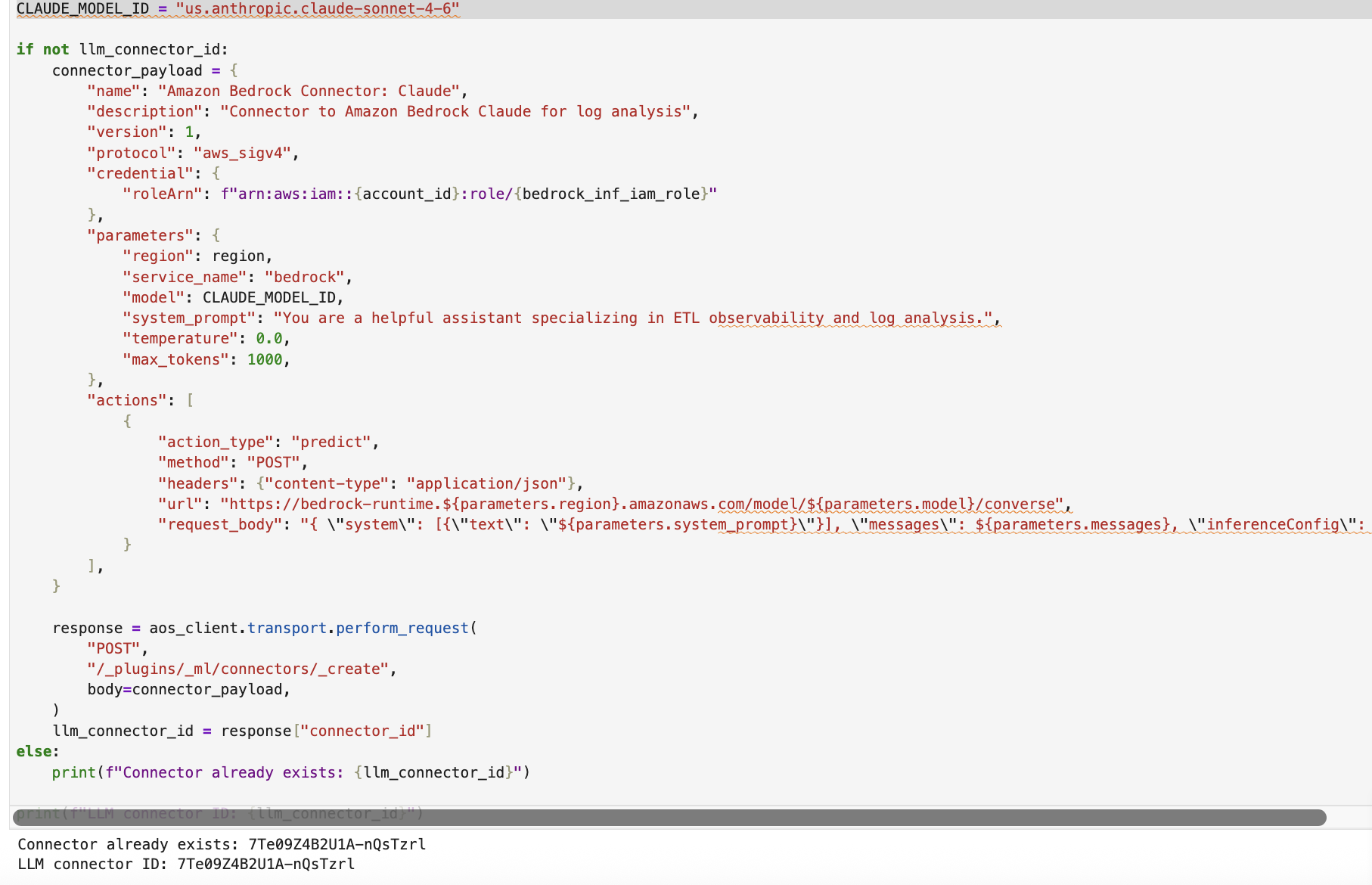Click the "Amazon Bedrock Connector: Claude" name string
The image size is (1372, 885).
pyautogui.click(x=309, y=91)
